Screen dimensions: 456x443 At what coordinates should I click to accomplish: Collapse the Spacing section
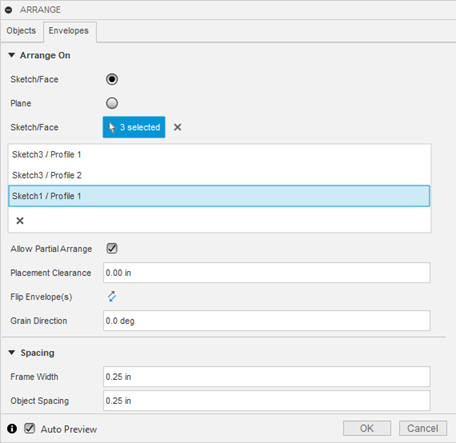pyautogui.click(x=12, y=353)
